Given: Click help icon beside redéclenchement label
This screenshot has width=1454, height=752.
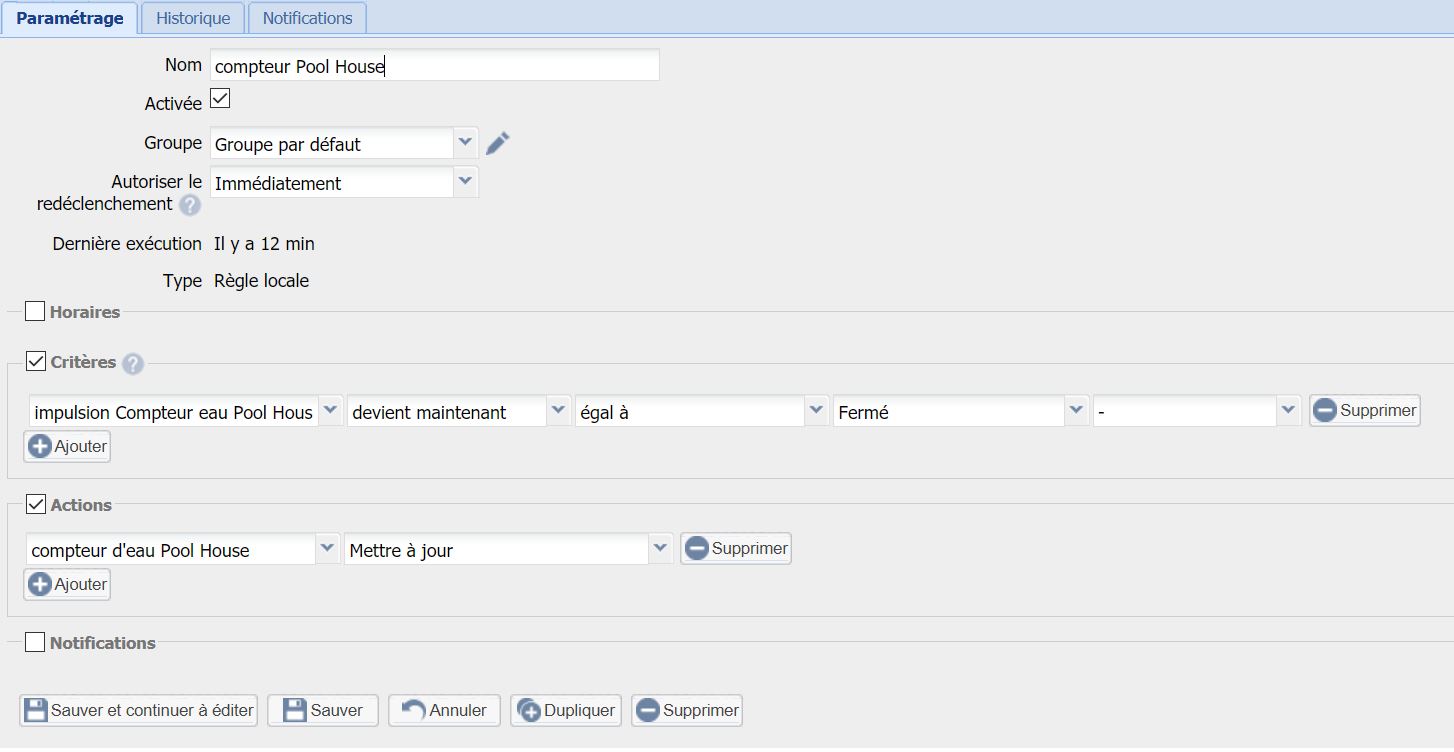Looking at the screenshot, I should (x=189, y=205).
